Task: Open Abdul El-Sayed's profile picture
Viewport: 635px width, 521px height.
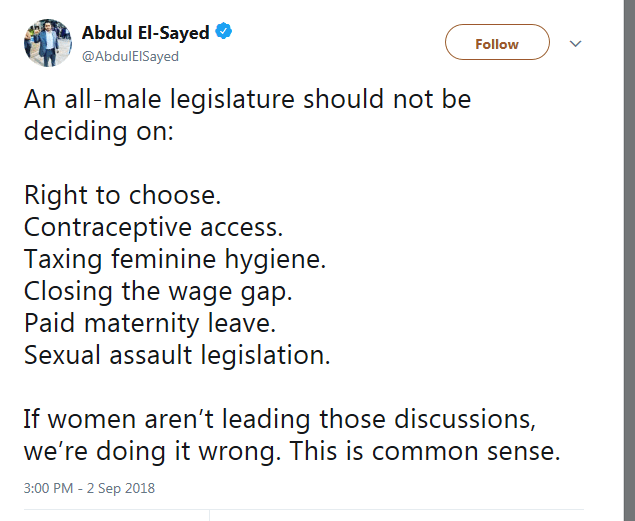Action: [48, 43]
